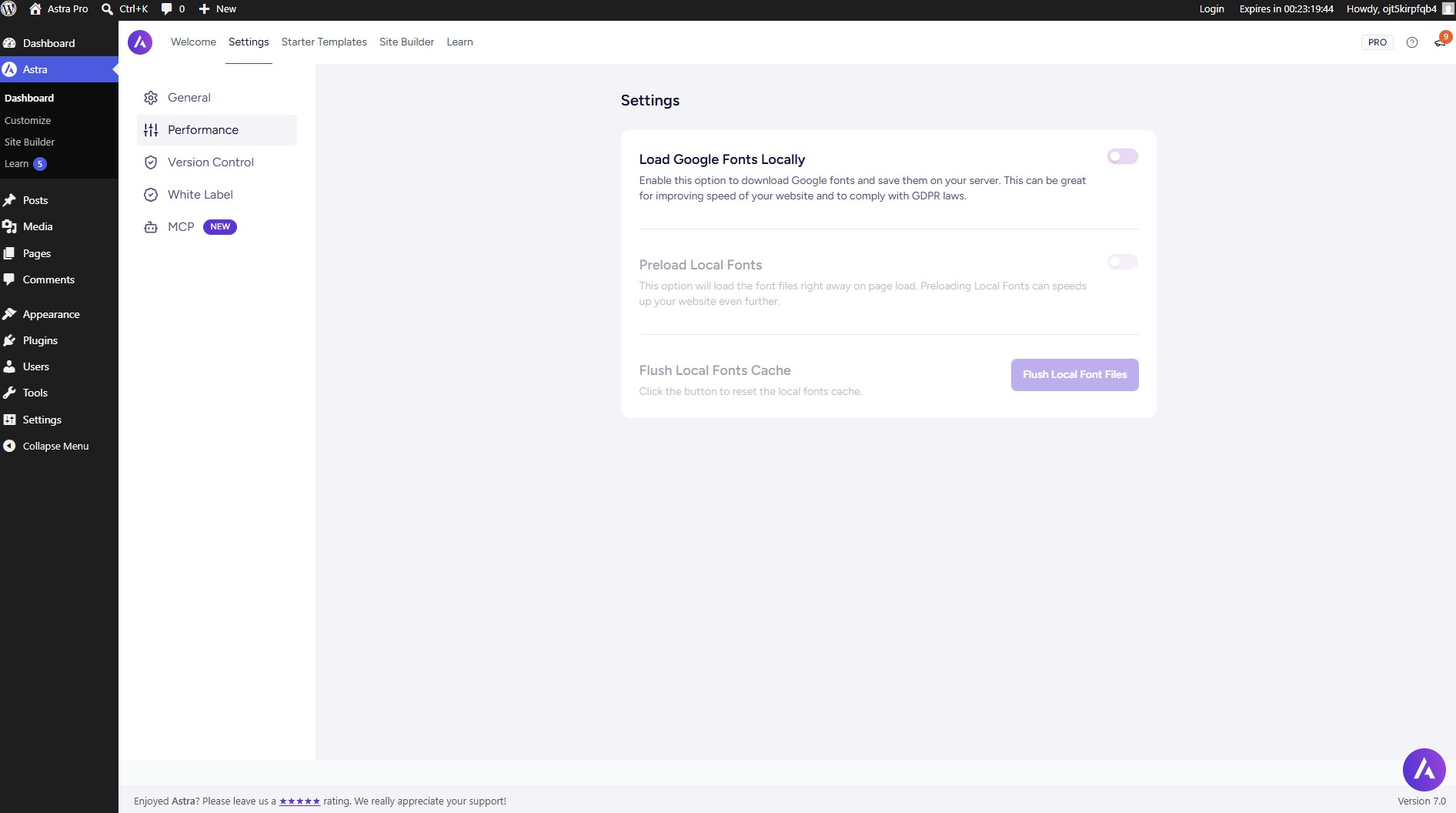The height and width of the screenshot is (813, 1456).
Task: Click the Version Control shield icon
Action: coord(151,162)
